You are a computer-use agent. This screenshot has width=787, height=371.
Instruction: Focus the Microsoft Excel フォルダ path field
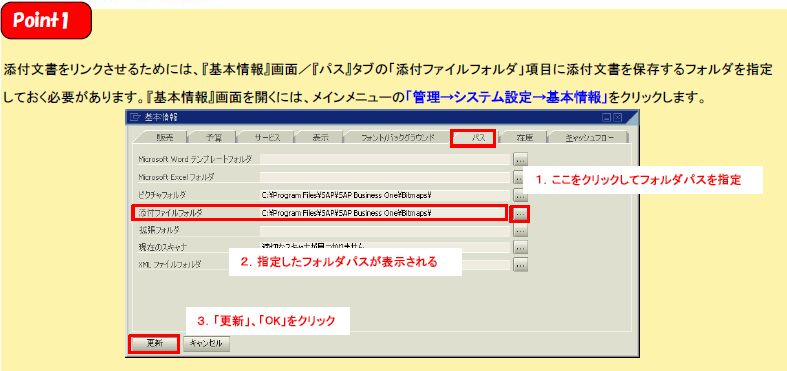coord(385,177)
